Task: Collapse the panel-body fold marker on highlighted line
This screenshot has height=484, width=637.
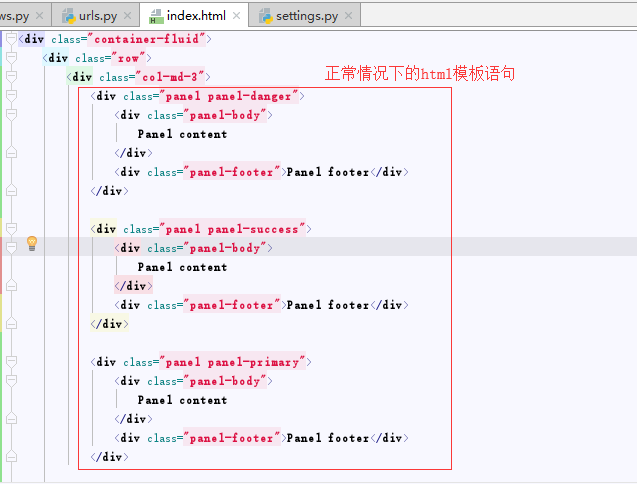Action: [x=11, y=248]
